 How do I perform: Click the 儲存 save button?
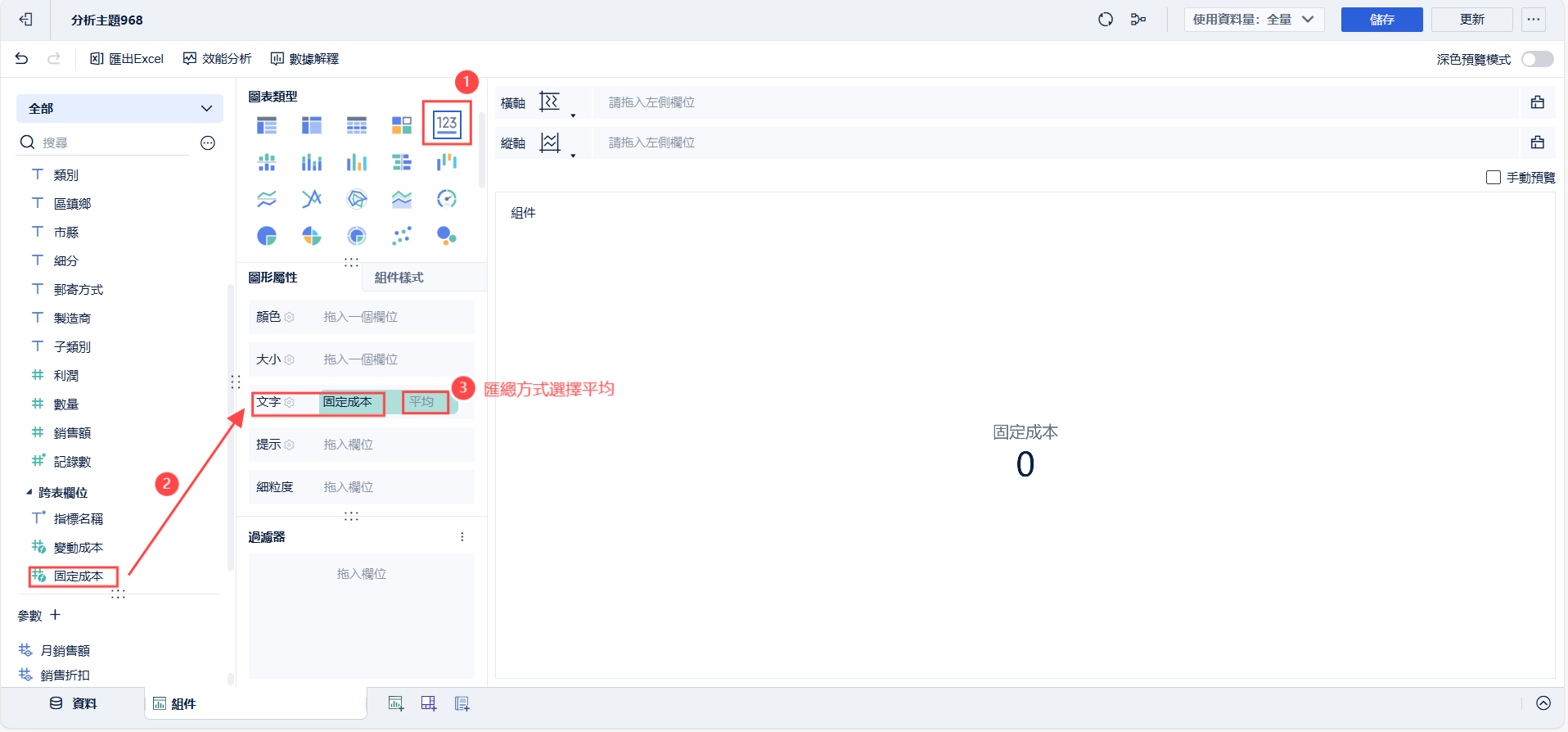tap(1382, 20)
